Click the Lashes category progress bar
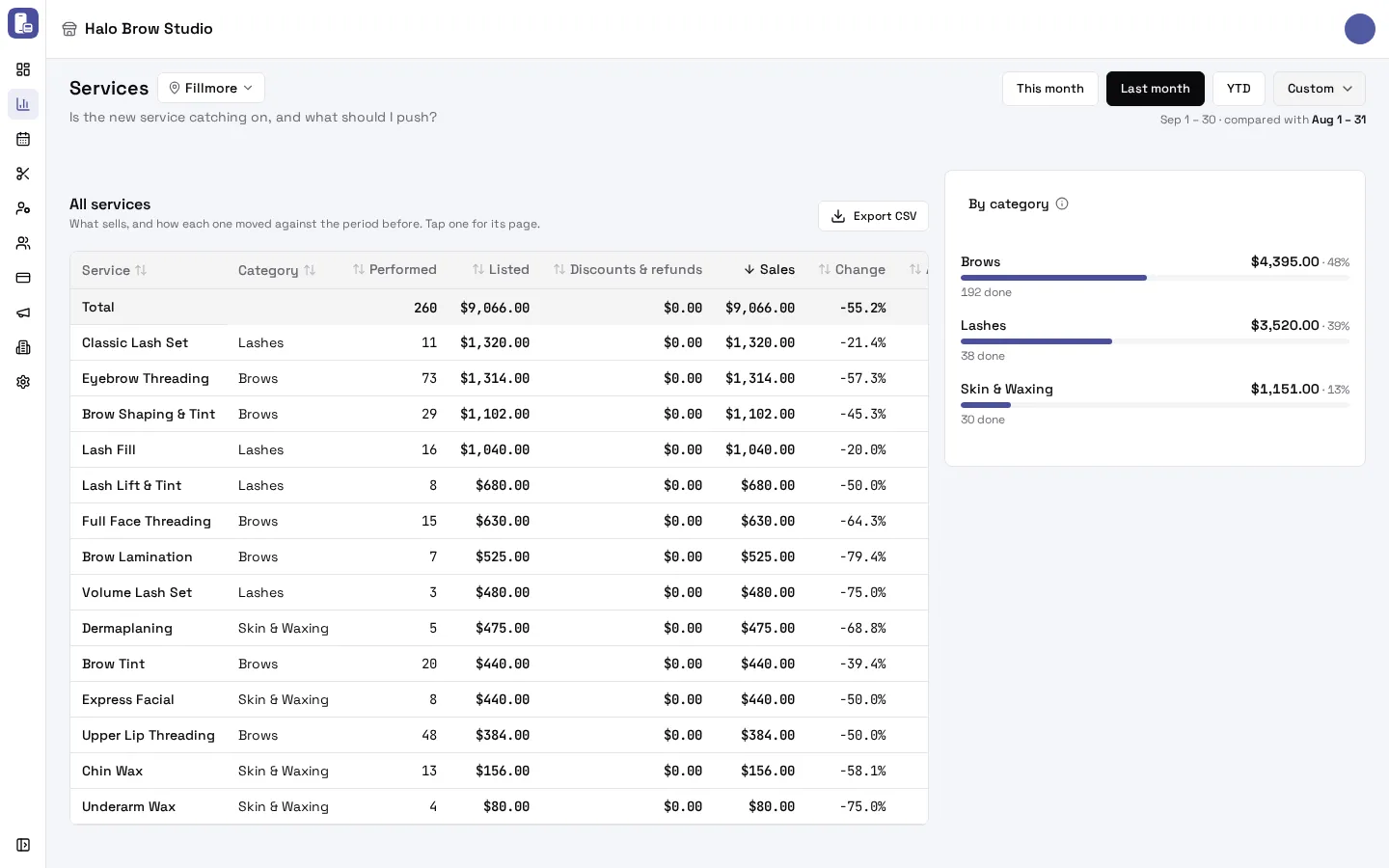The width and height of the screenshot is (1389, 868). (x=1155, y=341)
